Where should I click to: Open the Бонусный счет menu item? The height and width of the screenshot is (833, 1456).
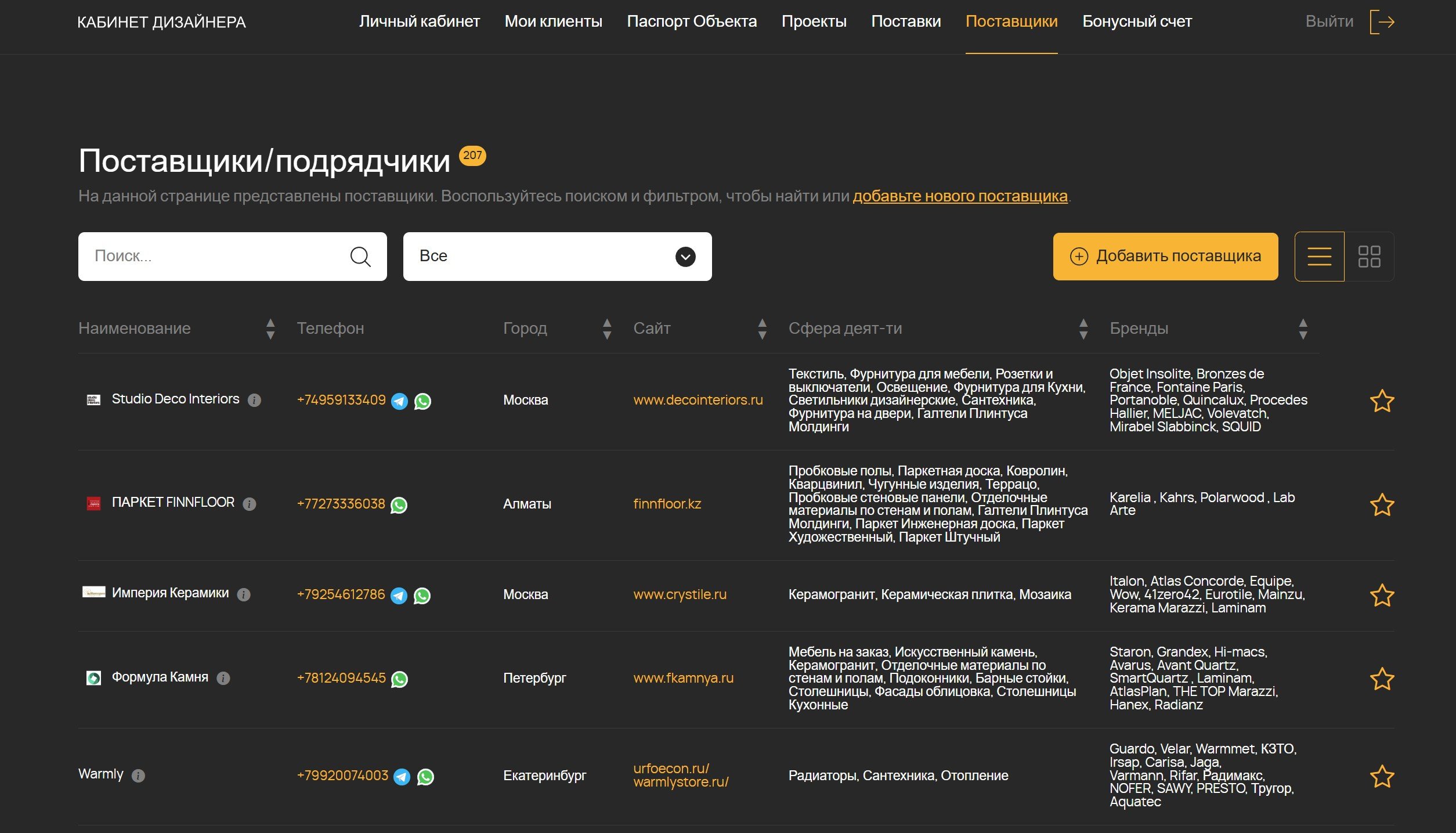coord(1136,21)
